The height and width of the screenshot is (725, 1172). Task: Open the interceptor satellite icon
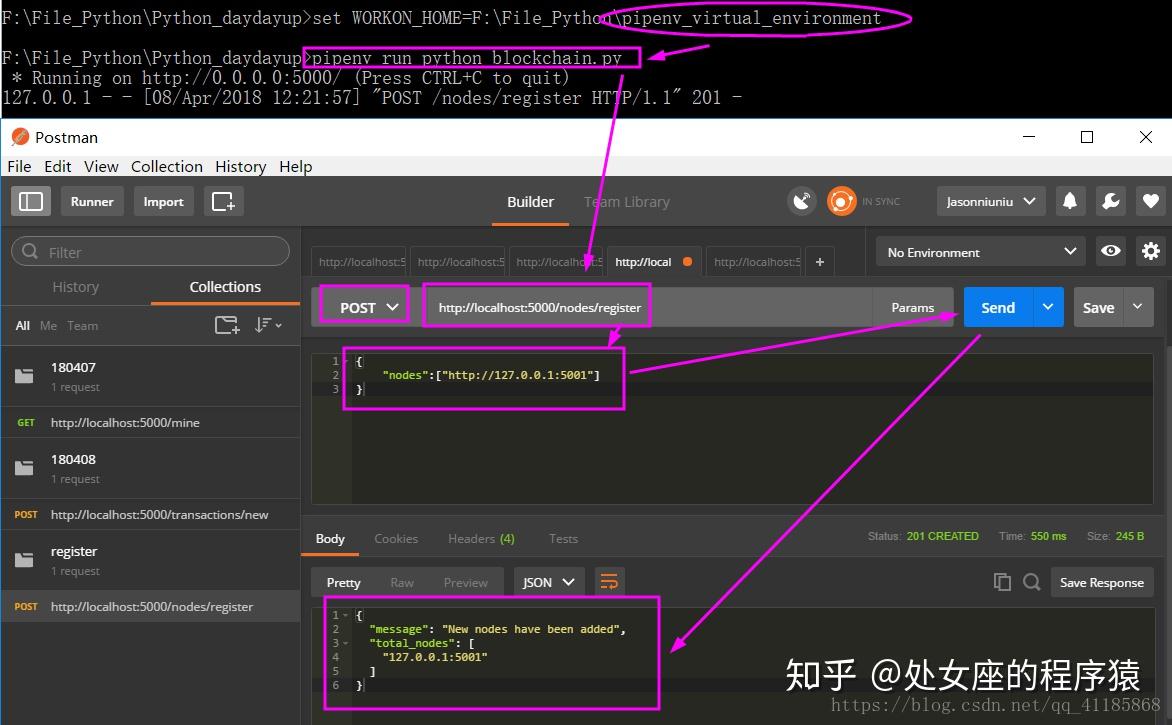[x=802, y=202]
